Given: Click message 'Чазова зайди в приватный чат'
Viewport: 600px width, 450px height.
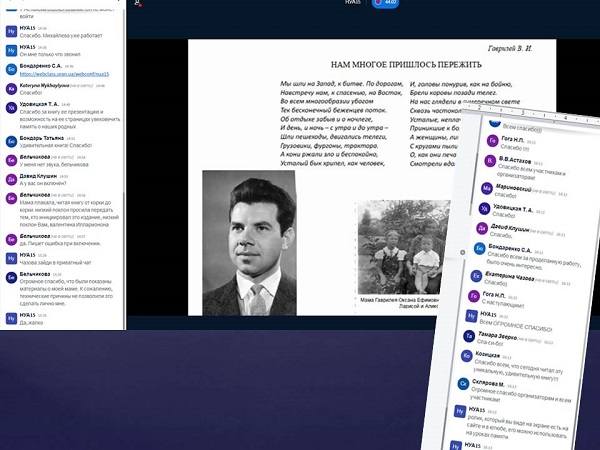Looking at the screenshot, I should 55,262.
